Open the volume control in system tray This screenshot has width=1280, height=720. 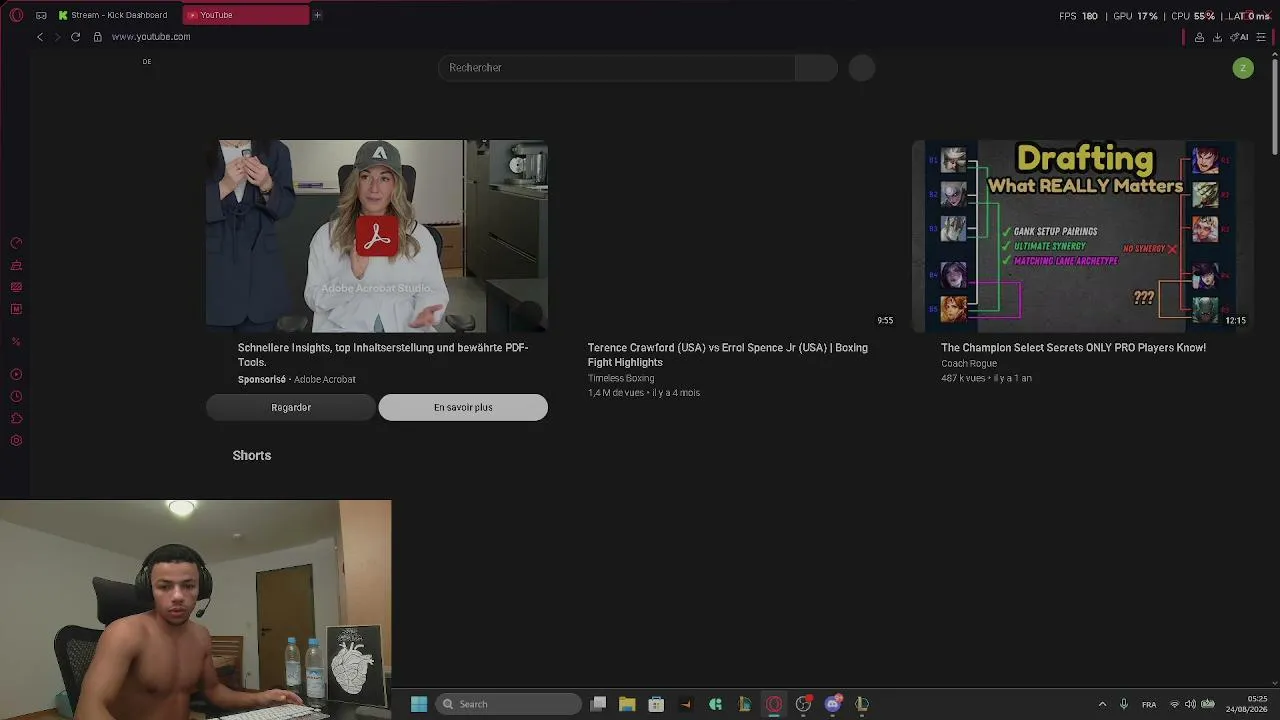pos(1190,704)
